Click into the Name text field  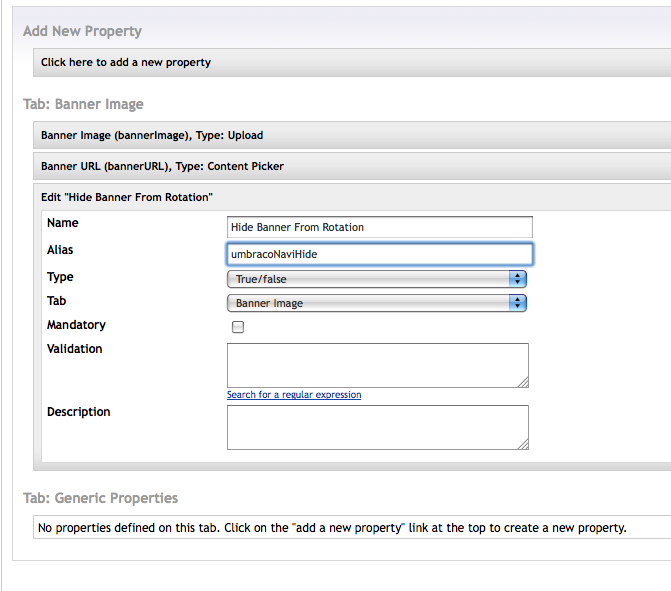[x=380, y=227]
